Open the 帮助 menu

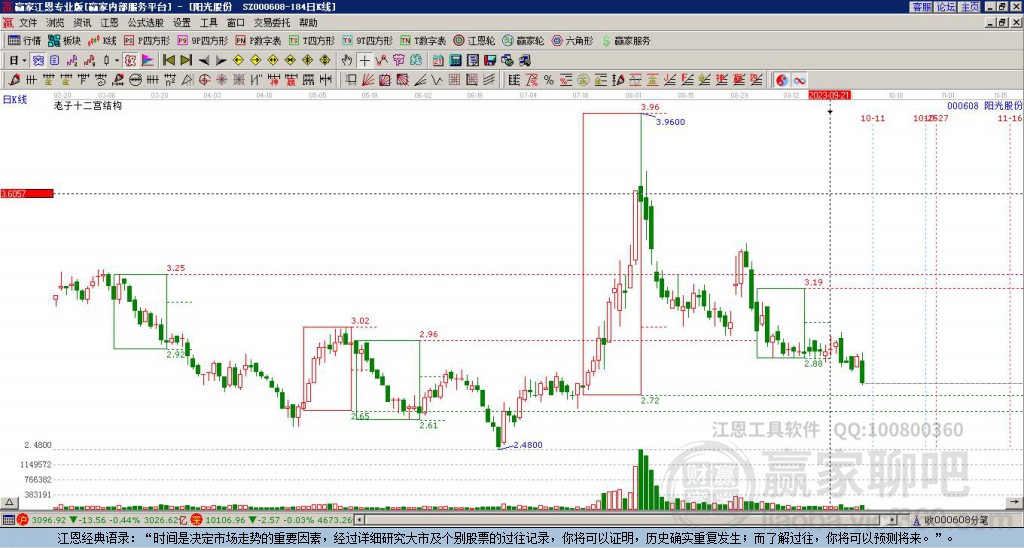[308, 23]
